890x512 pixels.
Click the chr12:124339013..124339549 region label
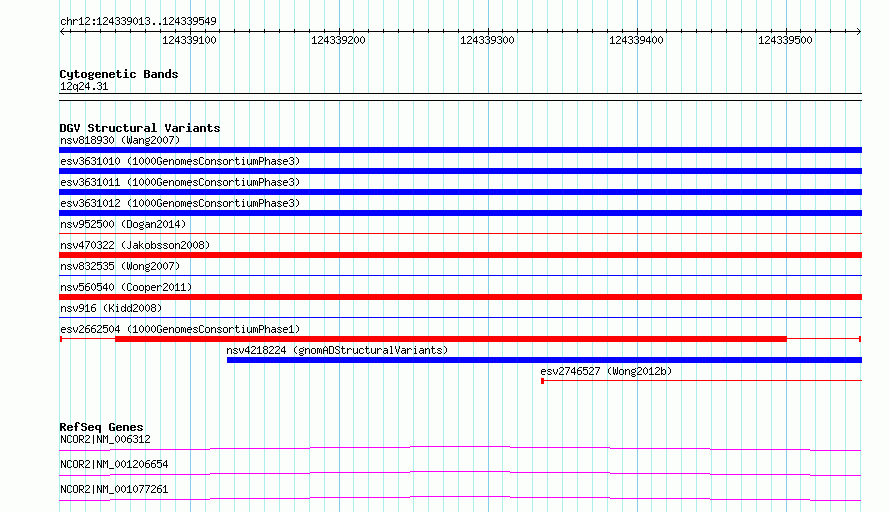pos(138,21)
